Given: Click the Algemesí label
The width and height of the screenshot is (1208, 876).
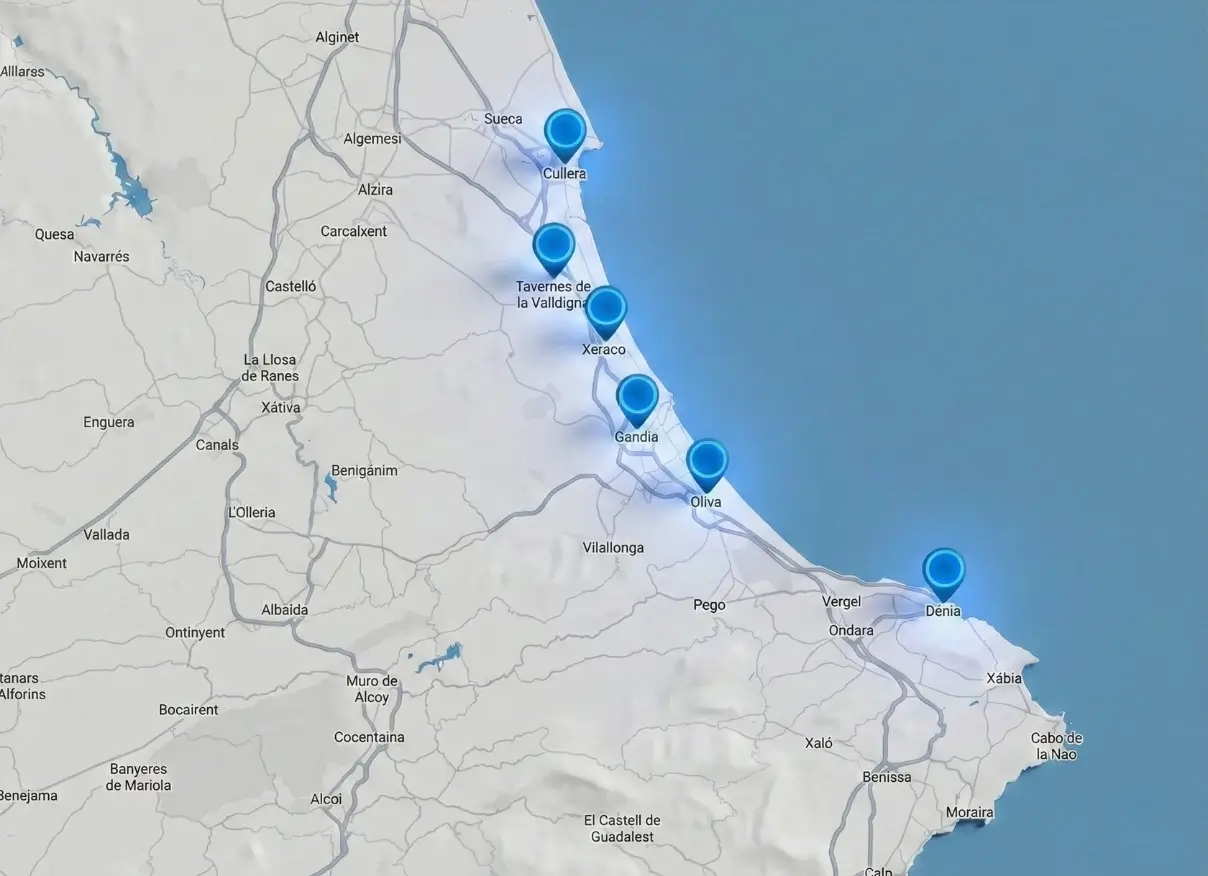Looking at the screenshot, I should click(x=371, y=139).
